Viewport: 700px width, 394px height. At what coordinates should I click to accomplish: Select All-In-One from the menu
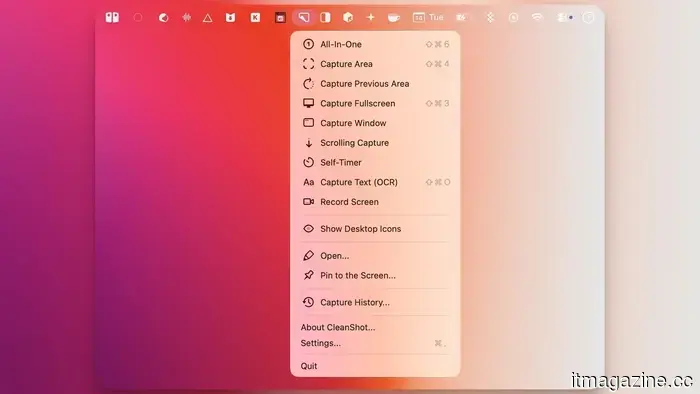[x=375, y=44]
